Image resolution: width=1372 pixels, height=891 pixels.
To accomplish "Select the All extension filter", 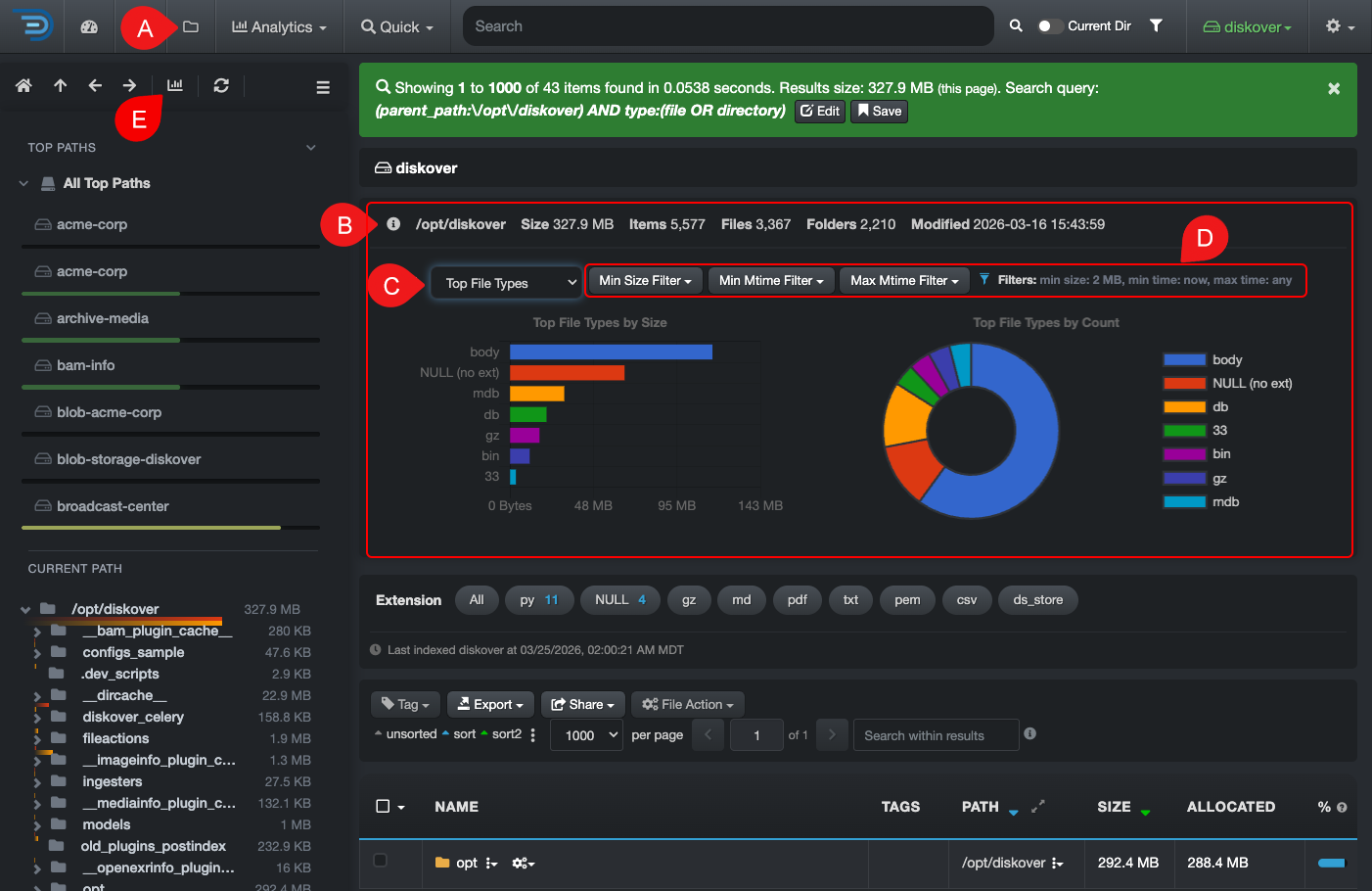I will point(477,600).
